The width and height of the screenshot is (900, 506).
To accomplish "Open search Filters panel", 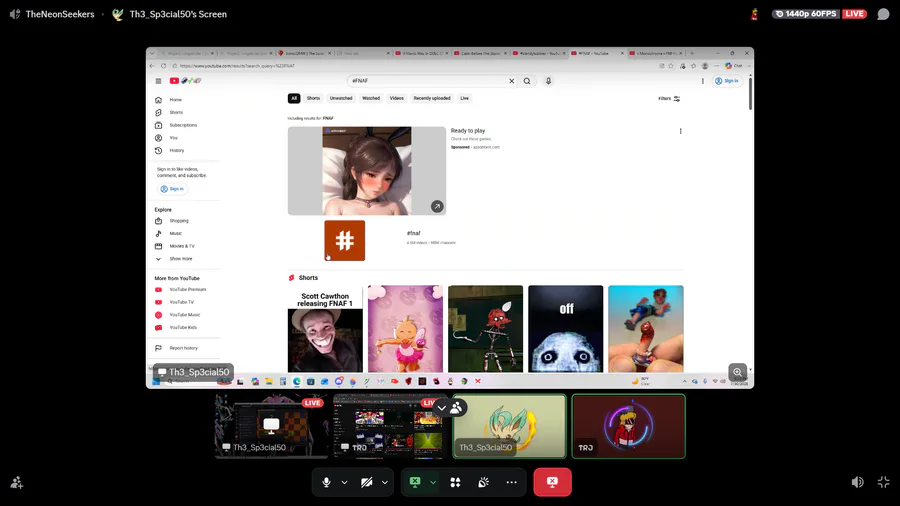I will point(669,99).
